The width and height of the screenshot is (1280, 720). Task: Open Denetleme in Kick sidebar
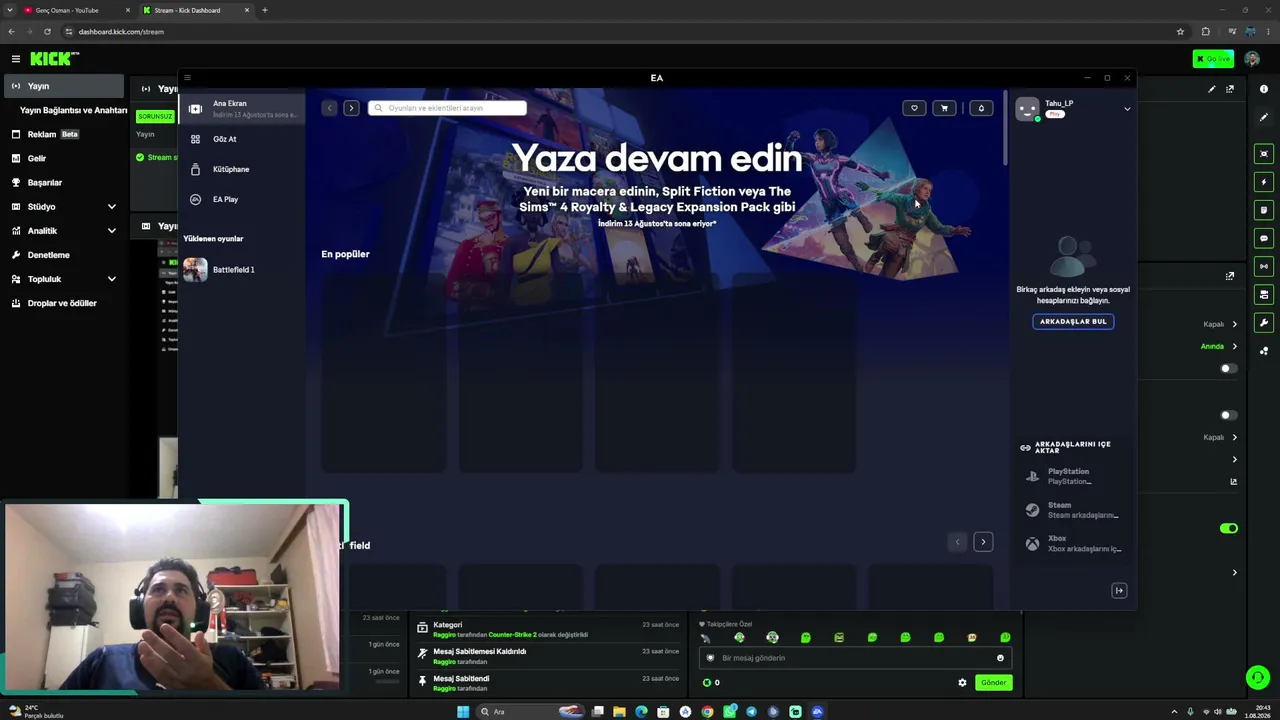(x=64, y=255)
